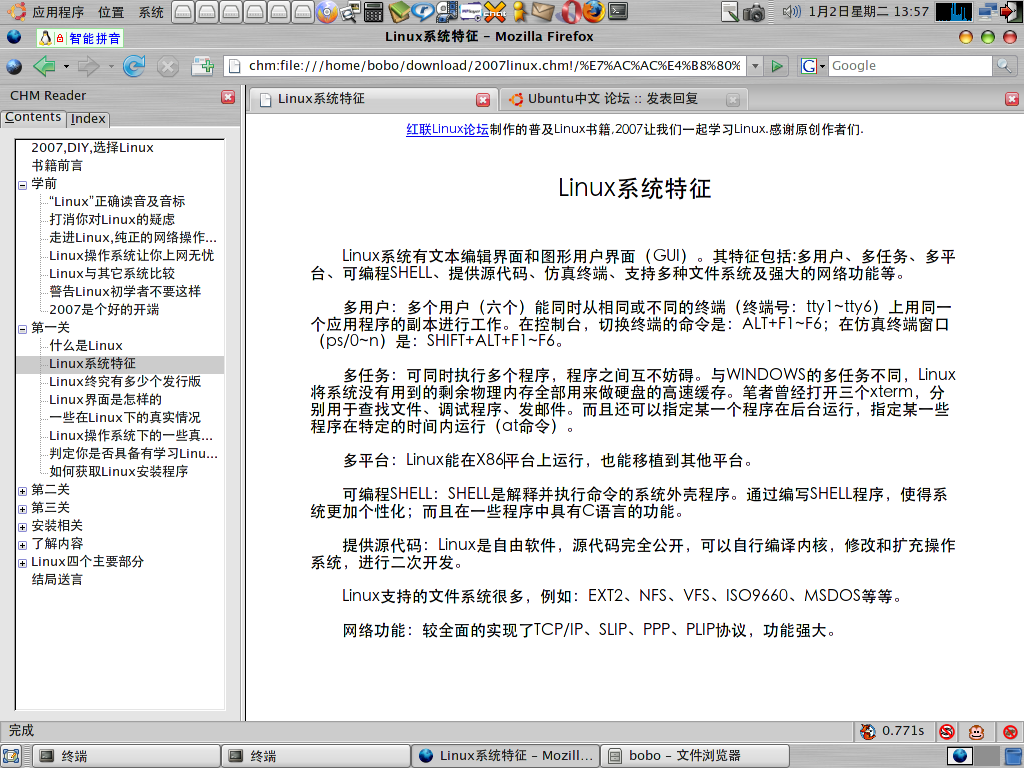
Task: Click the greyed Stop loading button
Action: 168,66
